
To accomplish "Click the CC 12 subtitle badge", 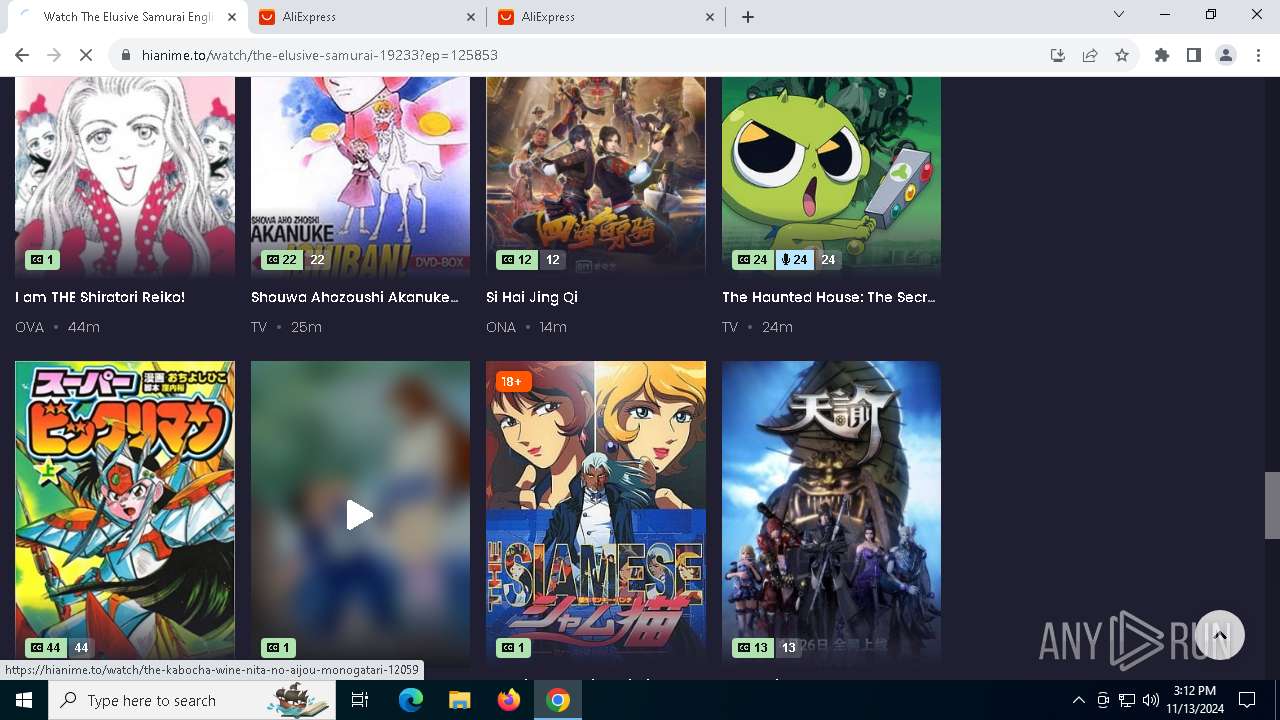I will pyautogui.click(x=516, y=260).
